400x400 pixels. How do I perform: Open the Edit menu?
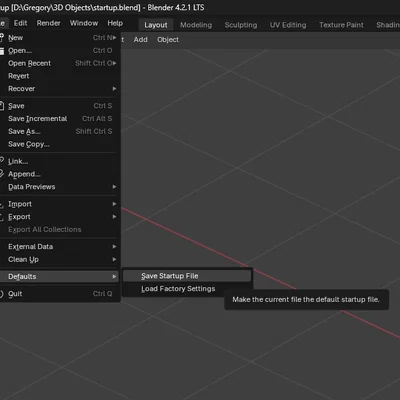pos(20,23)
